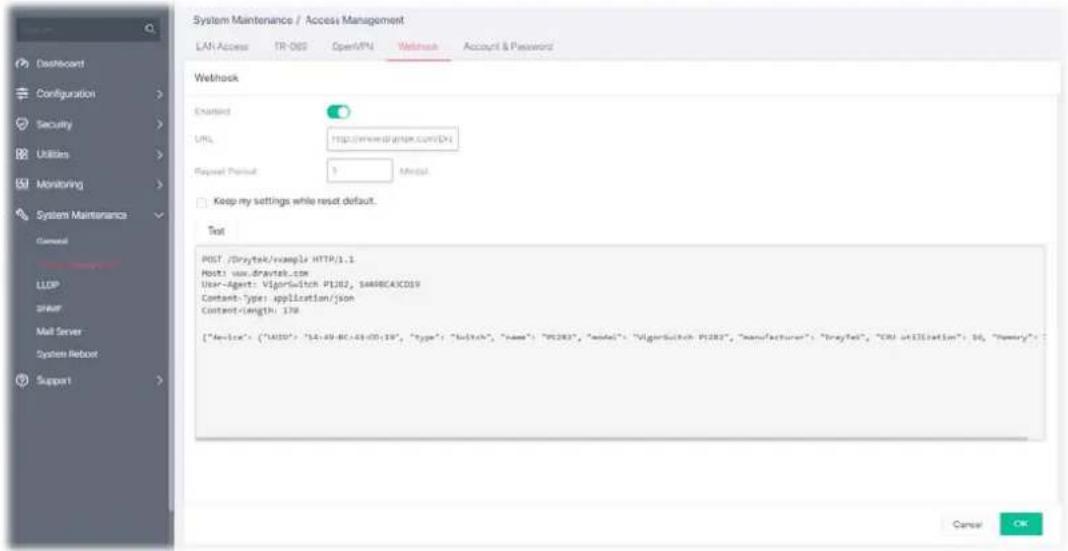Select the Configuration sliders icon
The width and height of the screenshot is (1068, 551).
pos(20,93)
